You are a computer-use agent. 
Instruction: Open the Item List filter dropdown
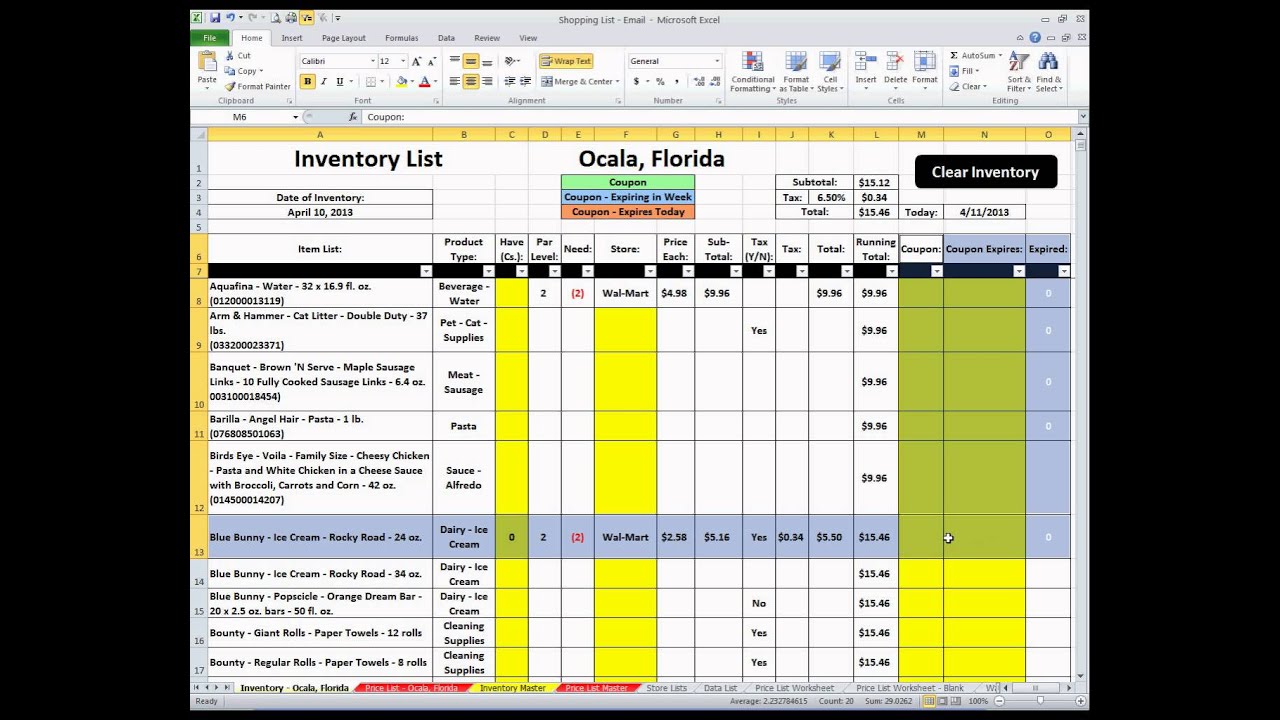point(426,271)
